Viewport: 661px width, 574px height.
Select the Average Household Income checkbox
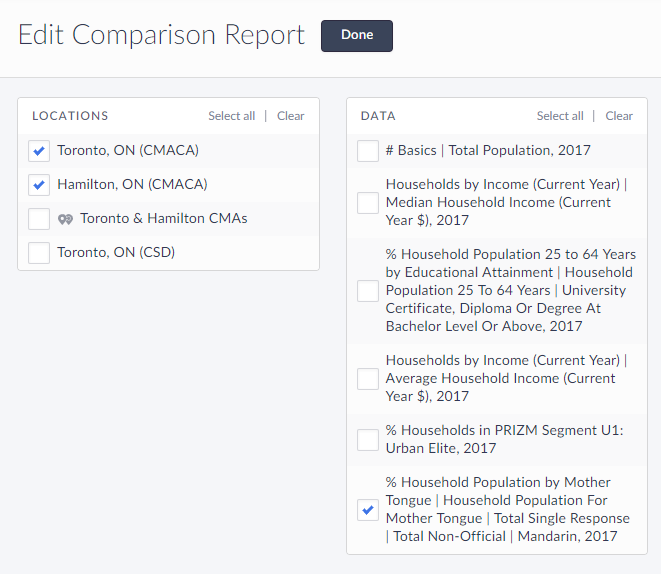pyautogui.click(x=368, y=379)
